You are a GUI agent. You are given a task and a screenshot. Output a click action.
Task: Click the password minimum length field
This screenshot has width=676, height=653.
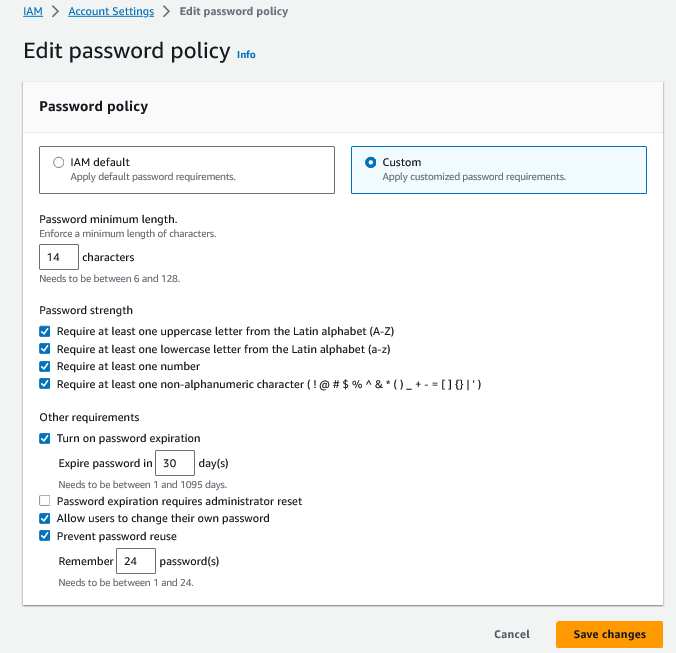(x=58, y=257)
